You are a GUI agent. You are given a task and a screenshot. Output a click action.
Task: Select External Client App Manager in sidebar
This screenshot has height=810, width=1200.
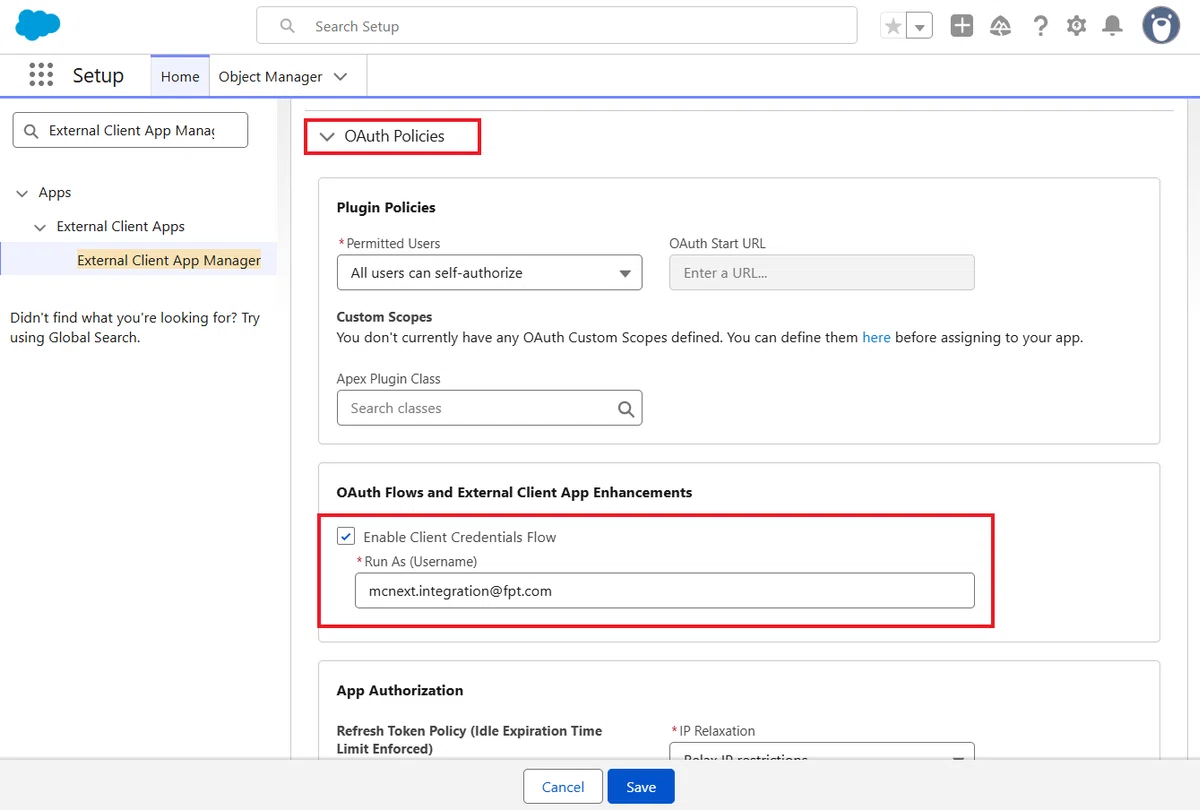[x=169, y=260]
